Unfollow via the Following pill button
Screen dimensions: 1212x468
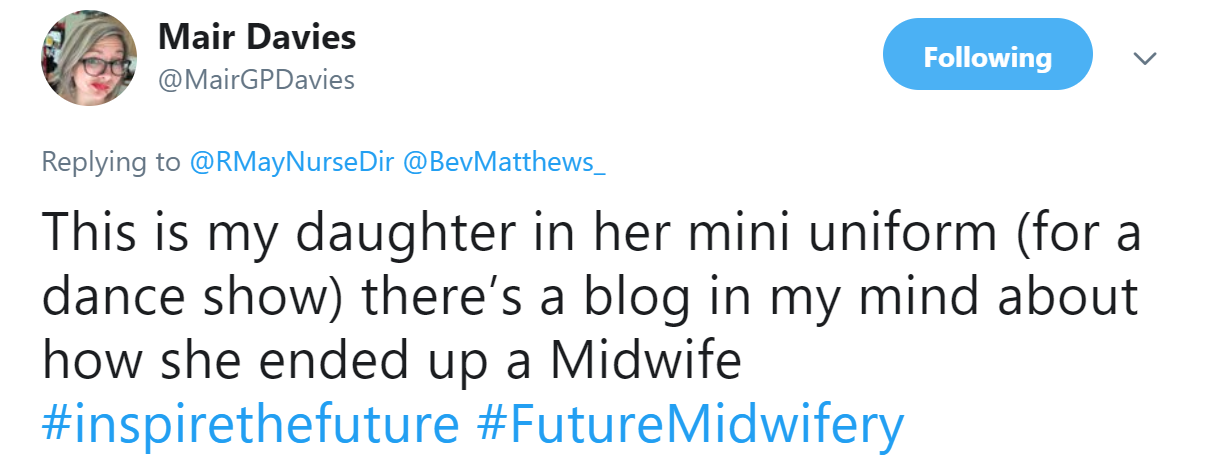point(987,55)
